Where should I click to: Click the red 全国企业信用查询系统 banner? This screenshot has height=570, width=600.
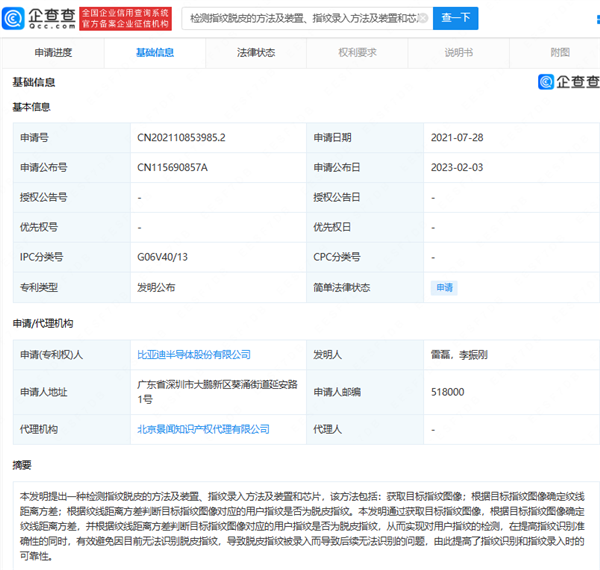point(126,18)
